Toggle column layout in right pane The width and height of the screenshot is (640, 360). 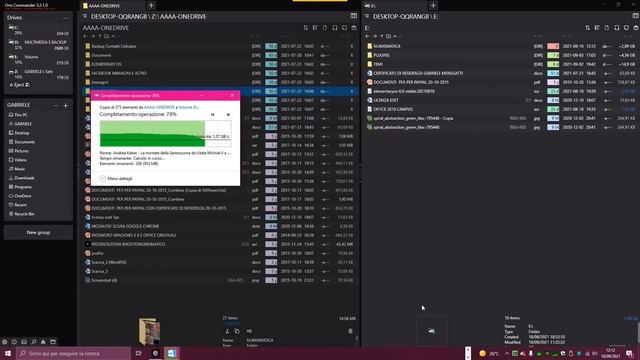(636, 16)
